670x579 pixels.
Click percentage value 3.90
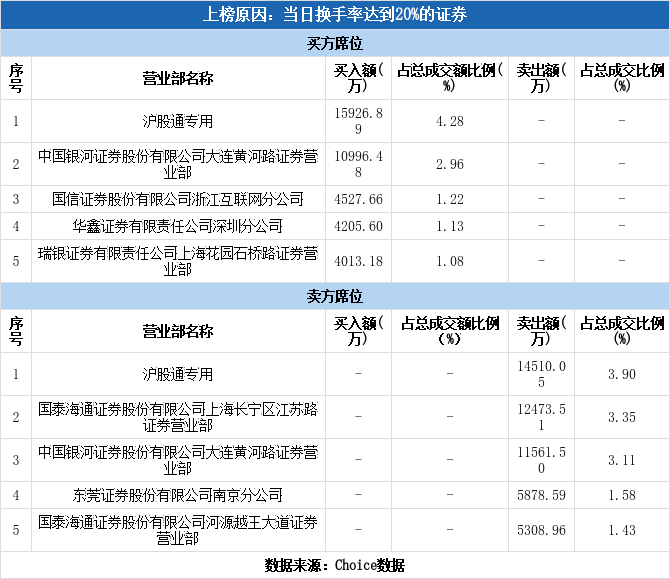pyautogui.click(x=622, y=374)
